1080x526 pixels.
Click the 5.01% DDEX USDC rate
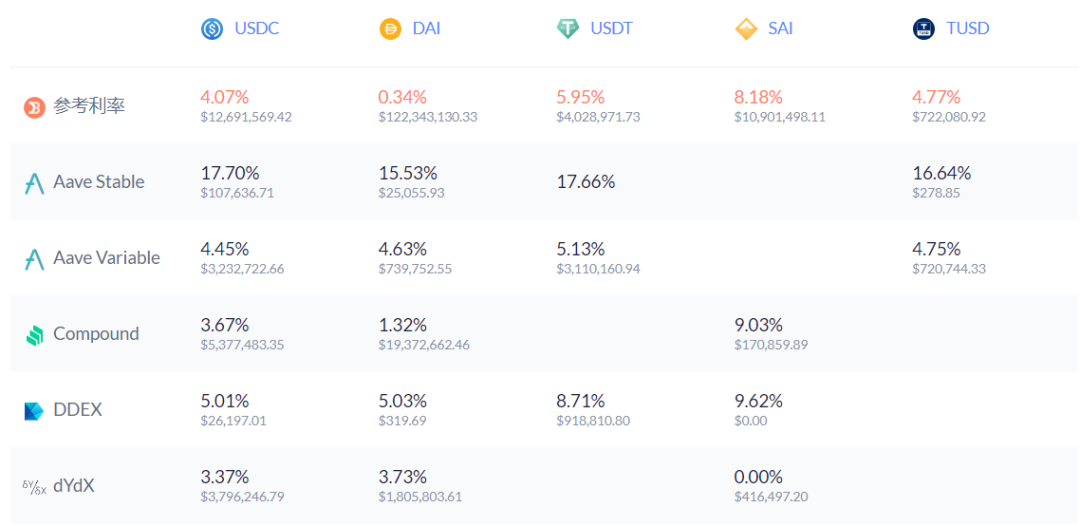tap(225, 401)
